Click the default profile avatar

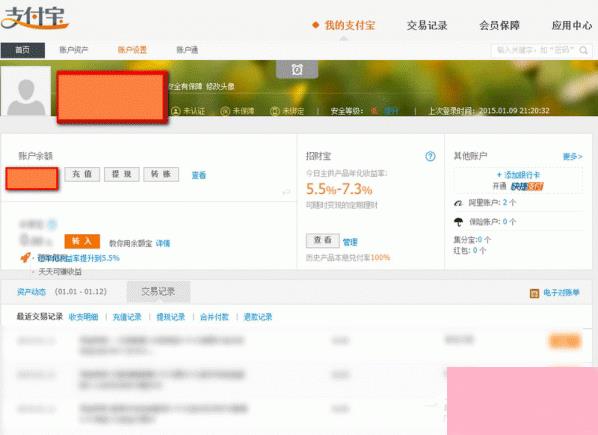[x=26, y=91]
